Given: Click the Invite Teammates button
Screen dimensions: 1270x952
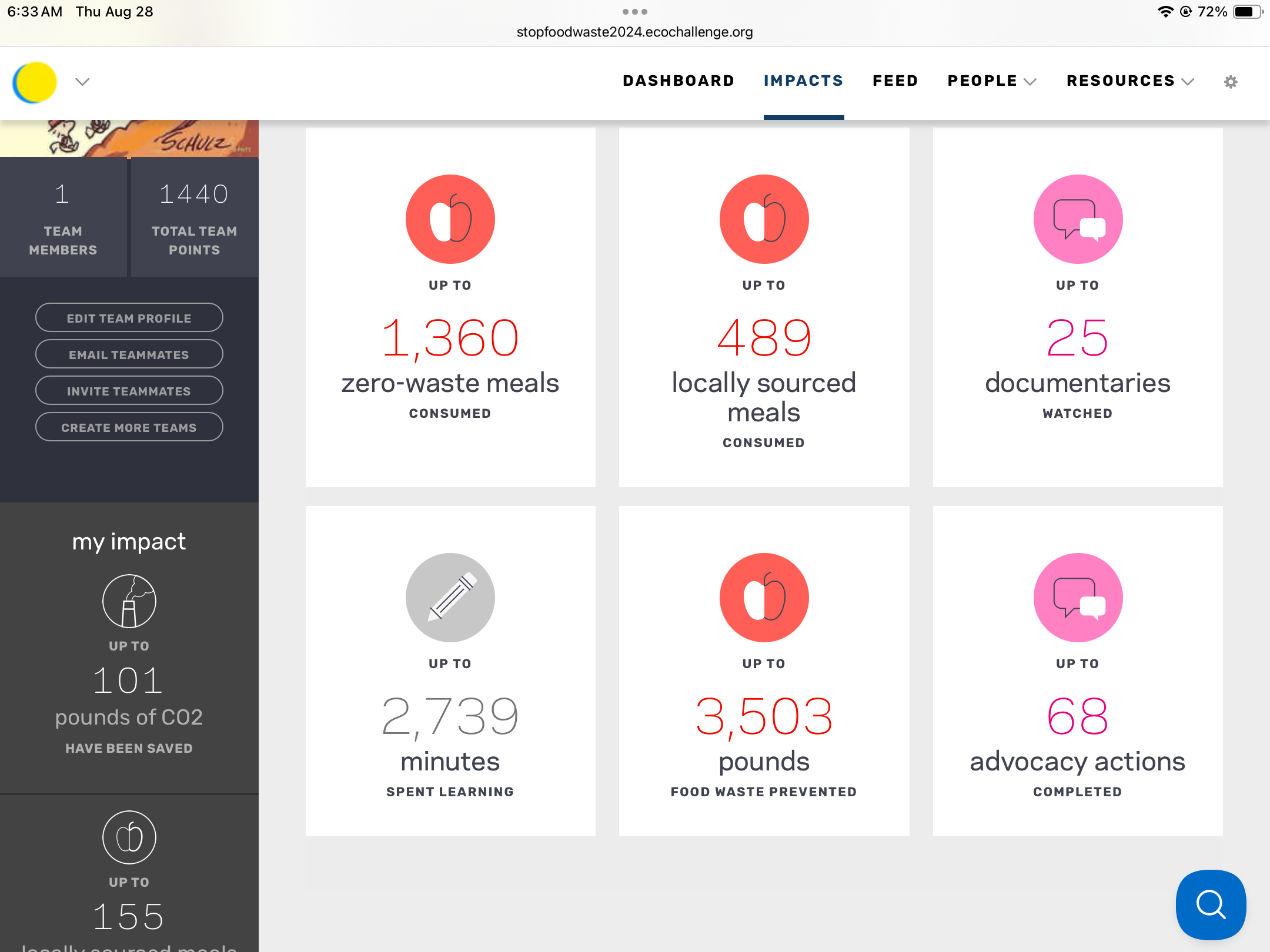Looking at the screenshot, I should [x=129, y=391].
